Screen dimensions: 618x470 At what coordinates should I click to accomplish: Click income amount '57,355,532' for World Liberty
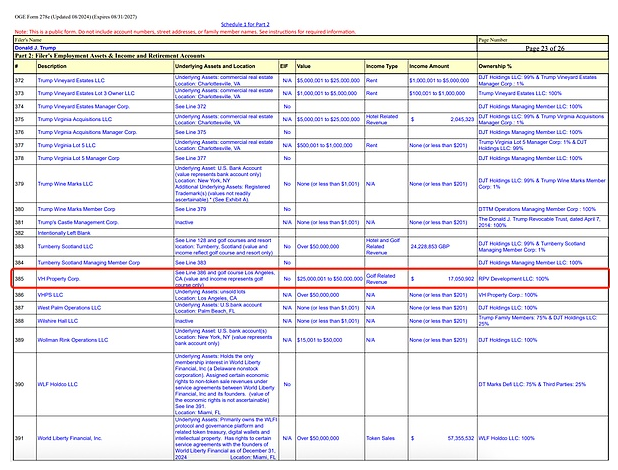click(461, 438)
